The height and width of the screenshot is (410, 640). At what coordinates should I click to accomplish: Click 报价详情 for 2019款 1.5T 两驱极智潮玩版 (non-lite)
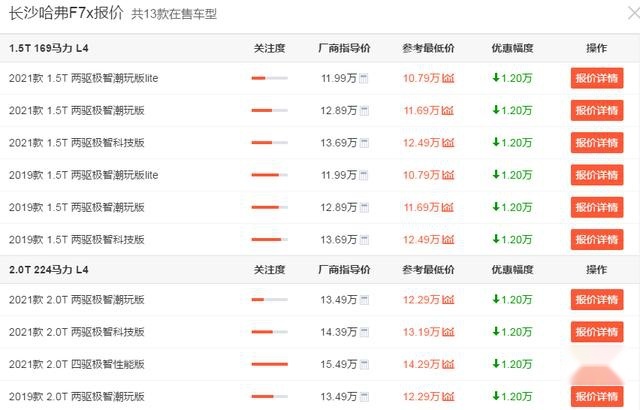click(x=597, y=207)
